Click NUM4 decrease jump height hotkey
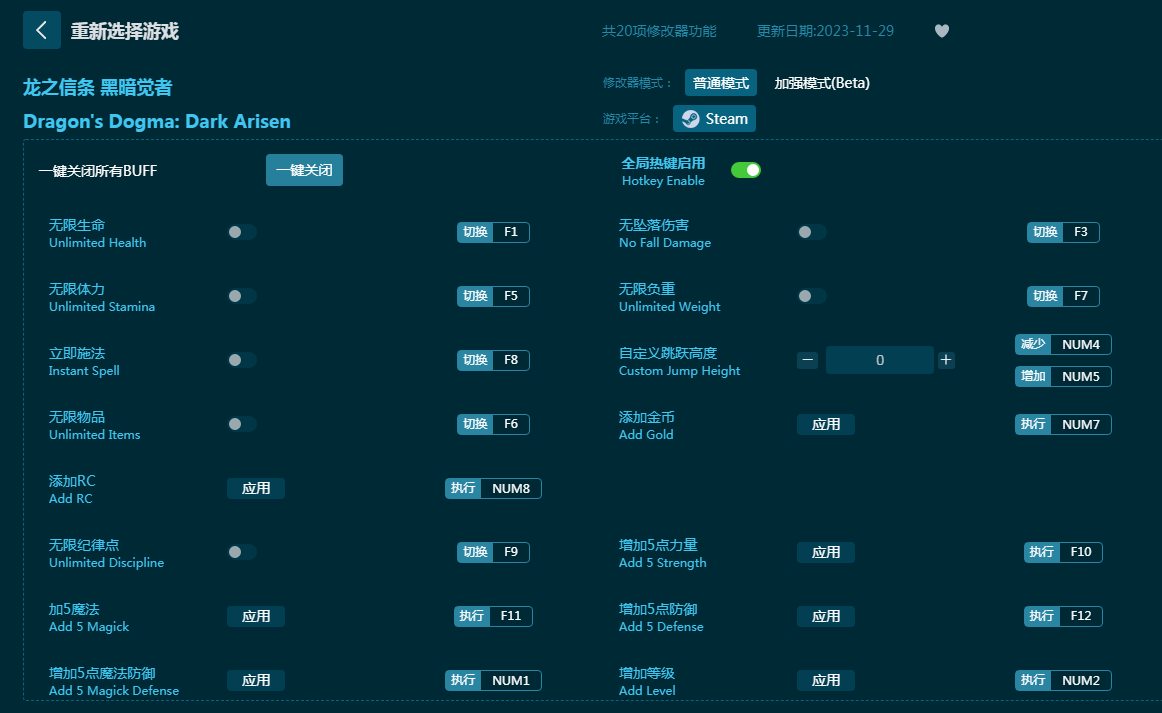Viewport: 1162px width, 713px height. [x=1063, y=345]
